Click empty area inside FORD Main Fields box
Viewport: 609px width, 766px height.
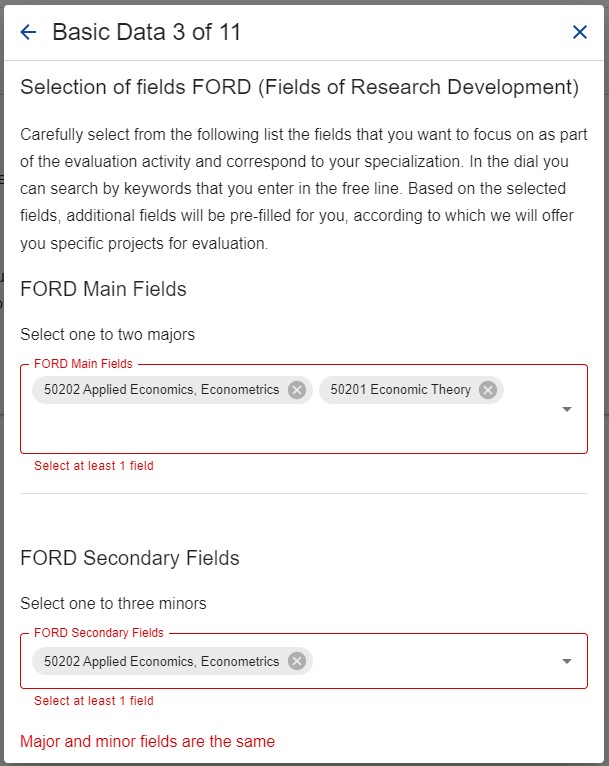pyautogui.click(x=293, y=430)
